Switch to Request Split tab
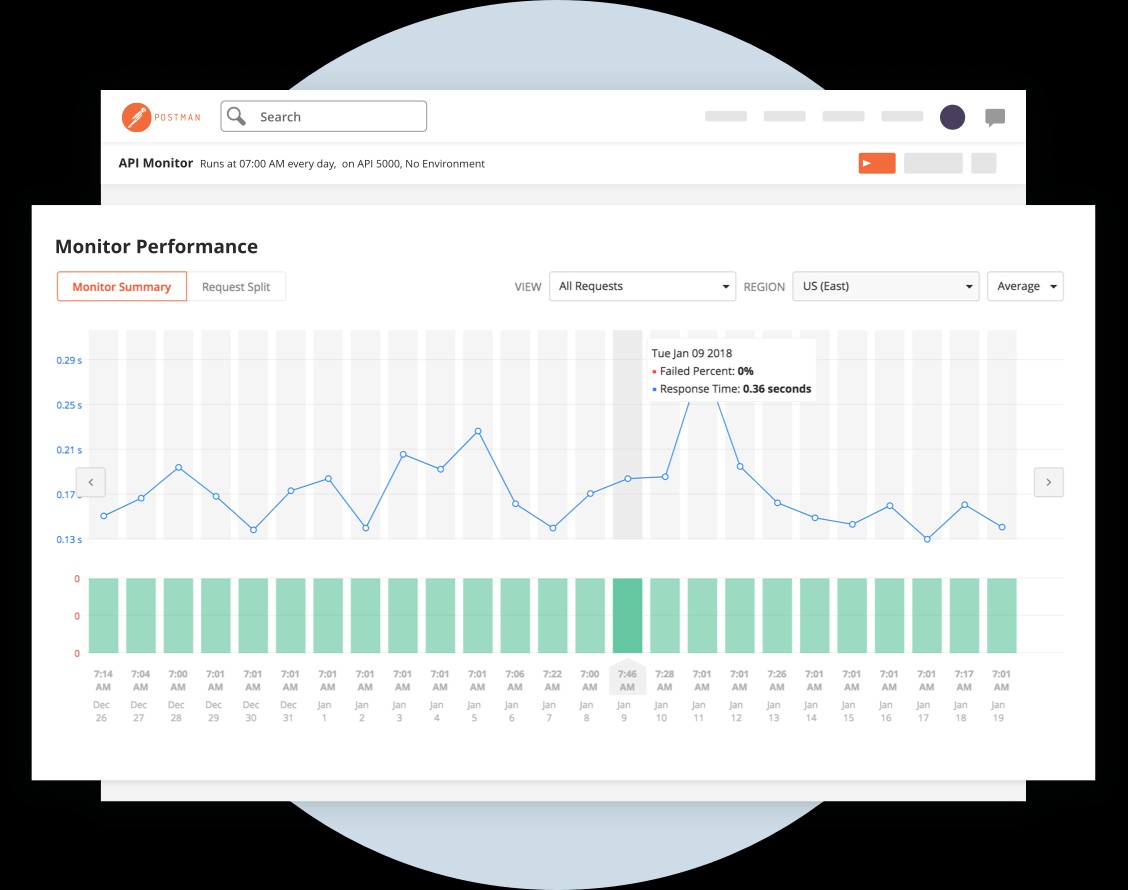1128x890 pixels. pos(236,287)
